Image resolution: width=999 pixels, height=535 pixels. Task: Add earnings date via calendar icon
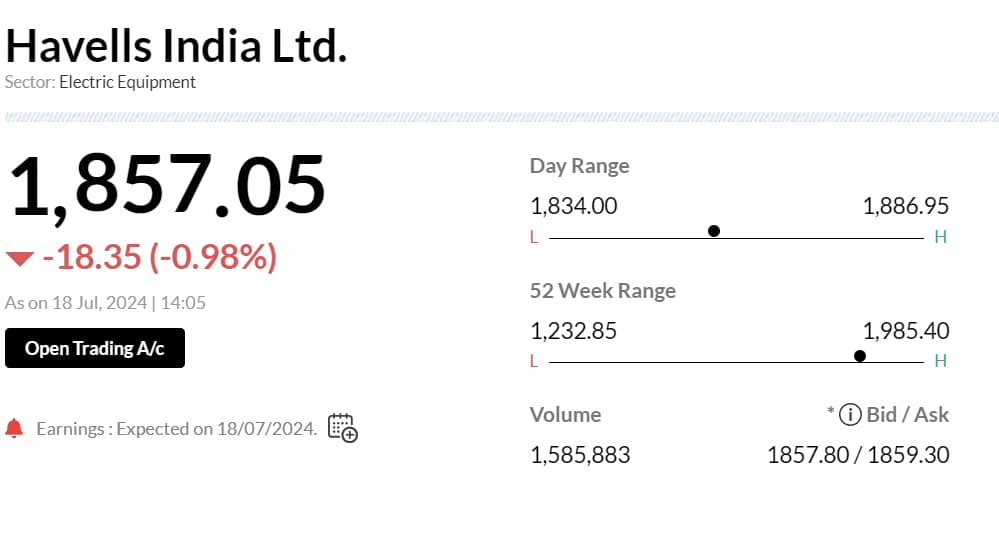pos(343,428)
